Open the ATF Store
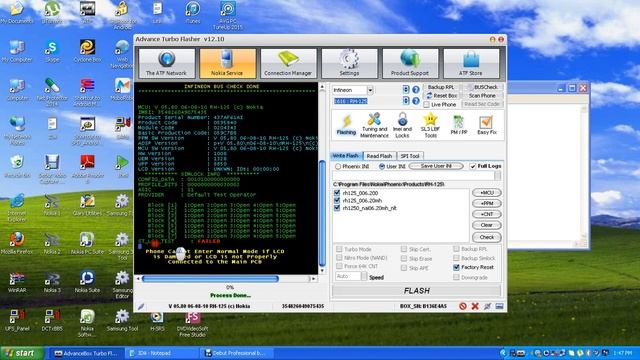The height and width of the screenshot is (360, 640). (471, 63)
